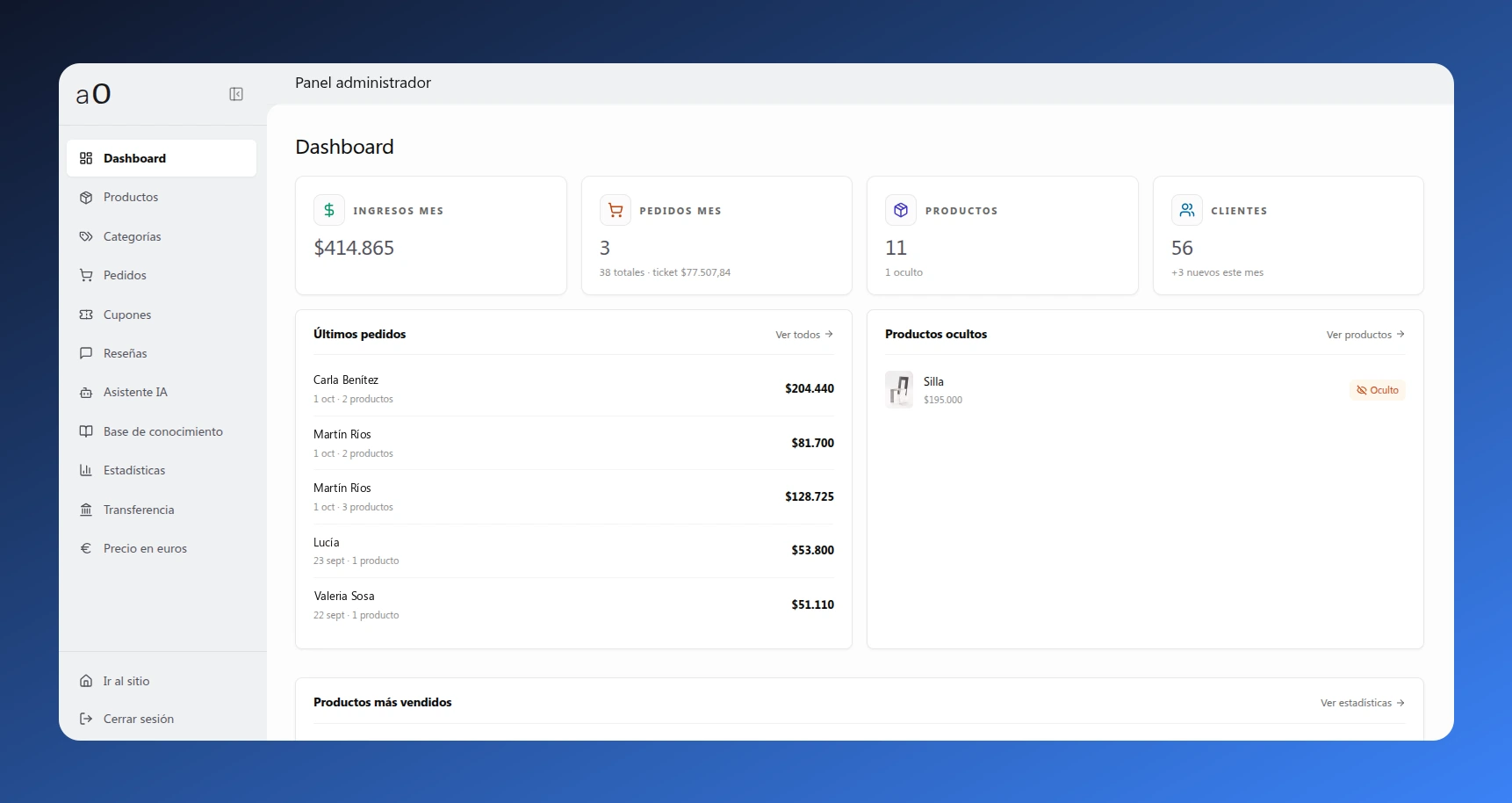Viewport: 1512px width, 803px height.
Task: Click the Cupones ticket icon in sidebar
Action: (x=86, y=315)
